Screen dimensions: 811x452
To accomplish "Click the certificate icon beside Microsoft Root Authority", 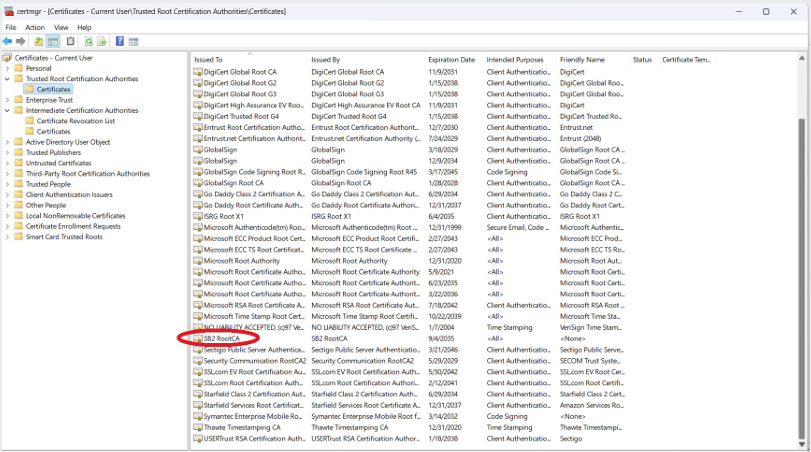I will (x=198, y=261).
